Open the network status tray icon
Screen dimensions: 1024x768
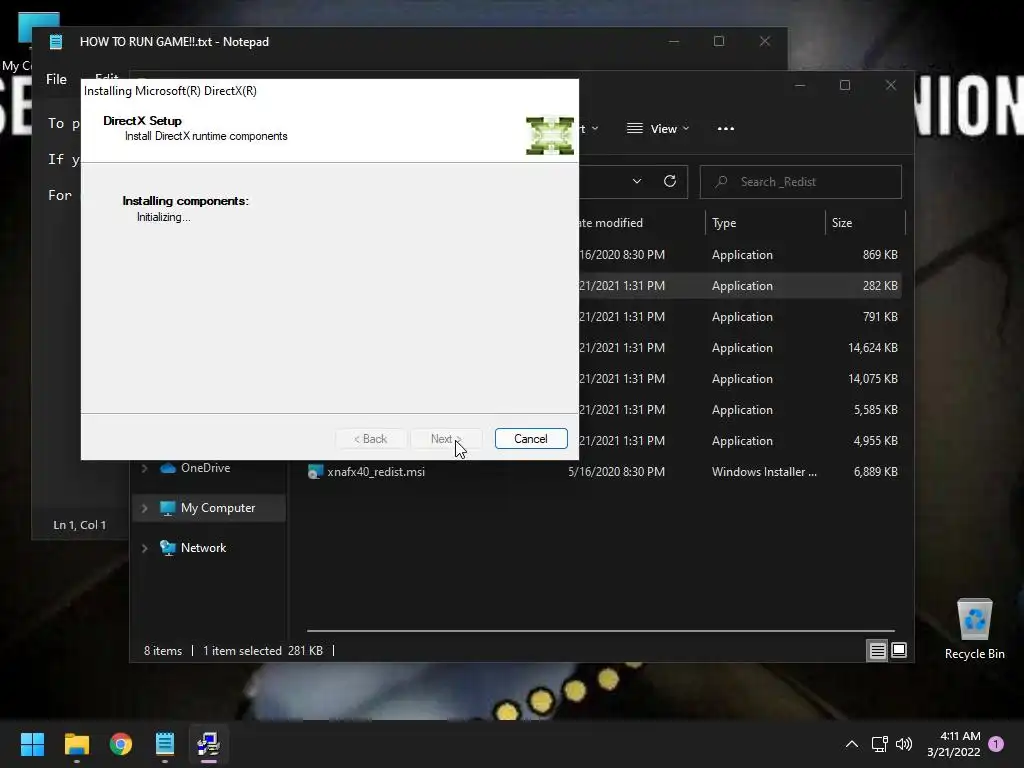click(879, 744)
